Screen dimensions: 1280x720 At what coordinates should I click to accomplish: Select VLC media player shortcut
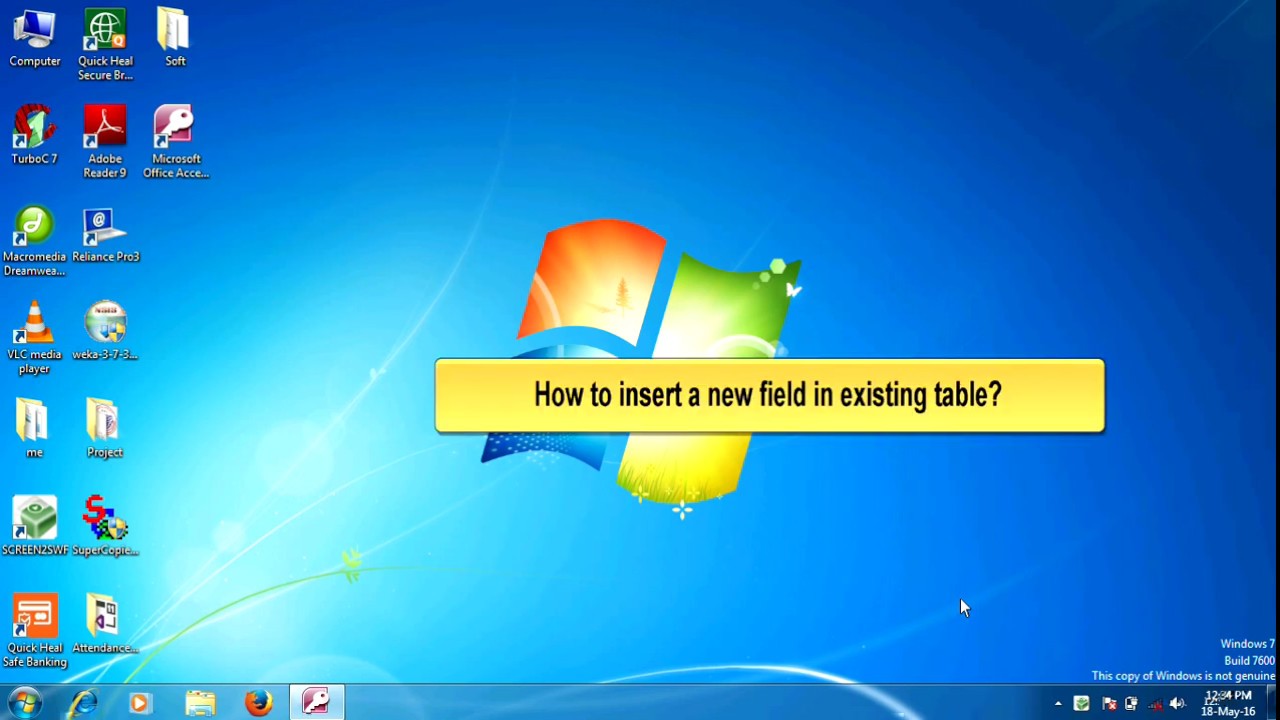point(35,338)
